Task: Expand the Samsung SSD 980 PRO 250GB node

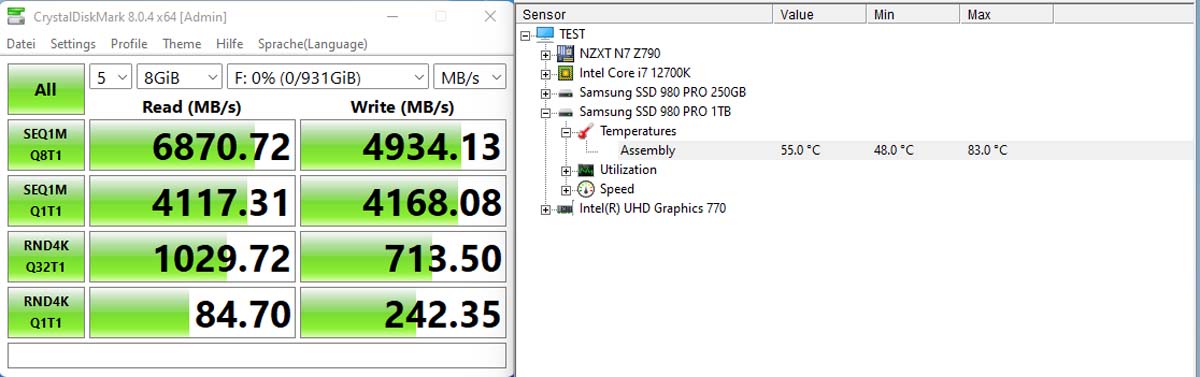Action: [x=546, y=93]
